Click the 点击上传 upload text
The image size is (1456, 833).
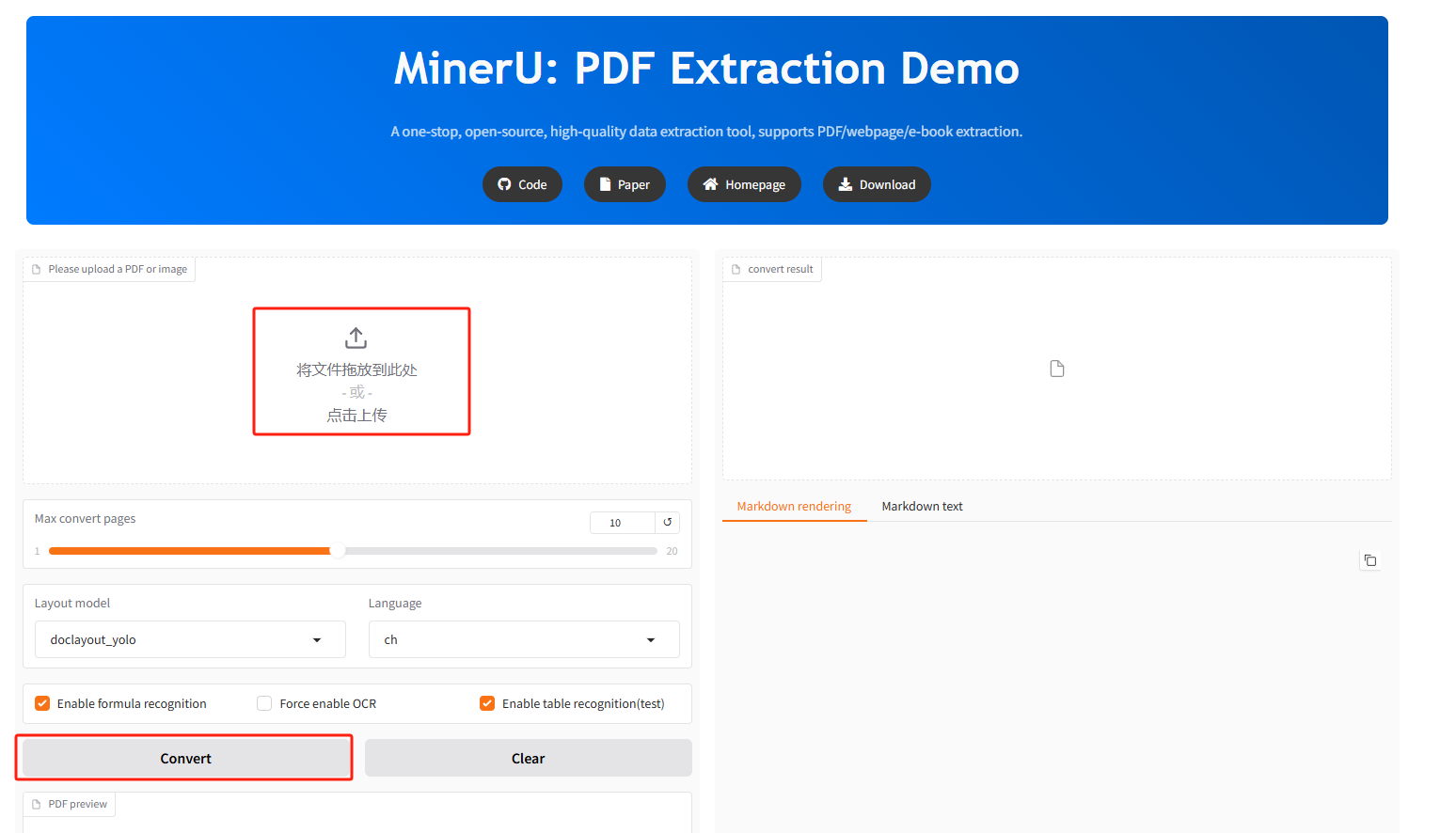click(356, 415)
